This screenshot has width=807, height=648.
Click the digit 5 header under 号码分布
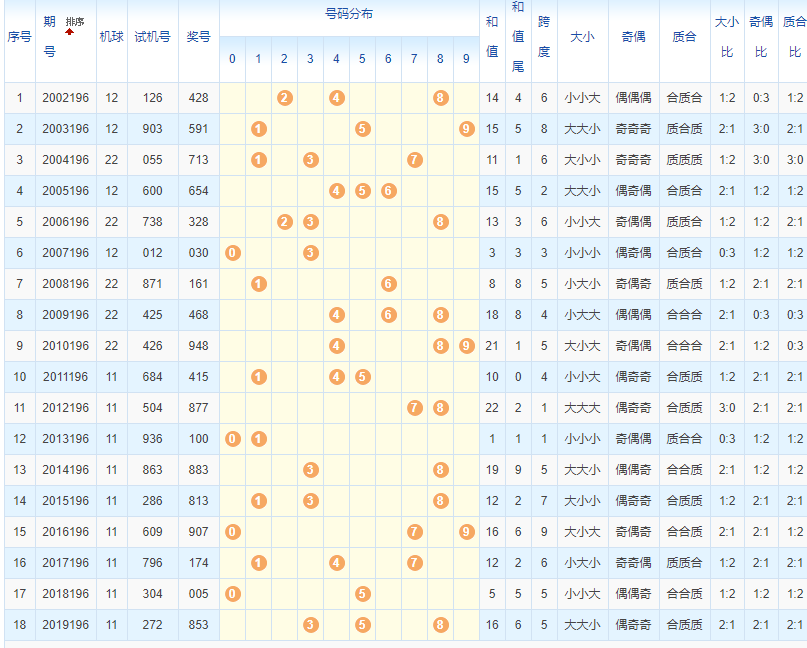(362, 59)
